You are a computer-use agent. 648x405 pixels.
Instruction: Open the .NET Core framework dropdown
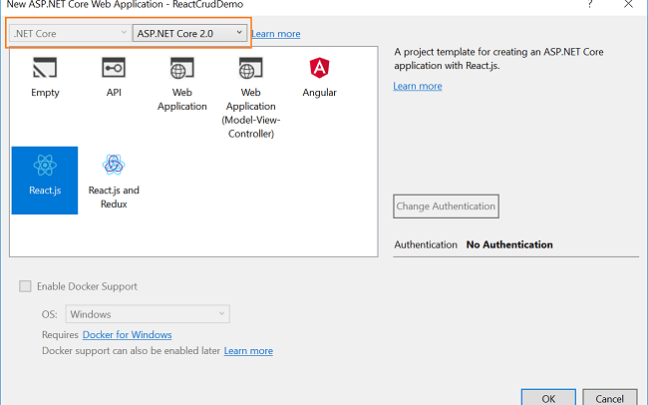[69, 33]
